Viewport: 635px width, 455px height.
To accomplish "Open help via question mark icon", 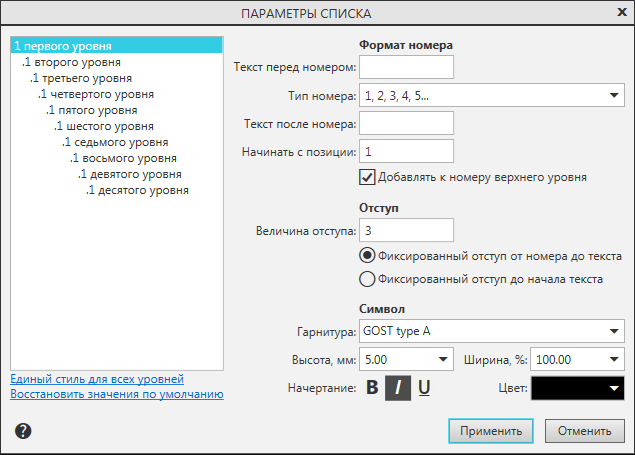I will [23, 431].
